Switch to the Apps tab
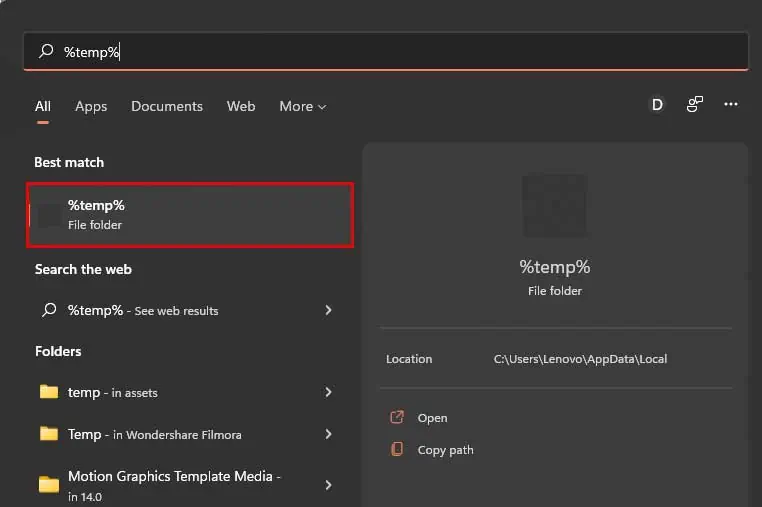The width and height of the screenshot is (762, 507). [91, 106]
